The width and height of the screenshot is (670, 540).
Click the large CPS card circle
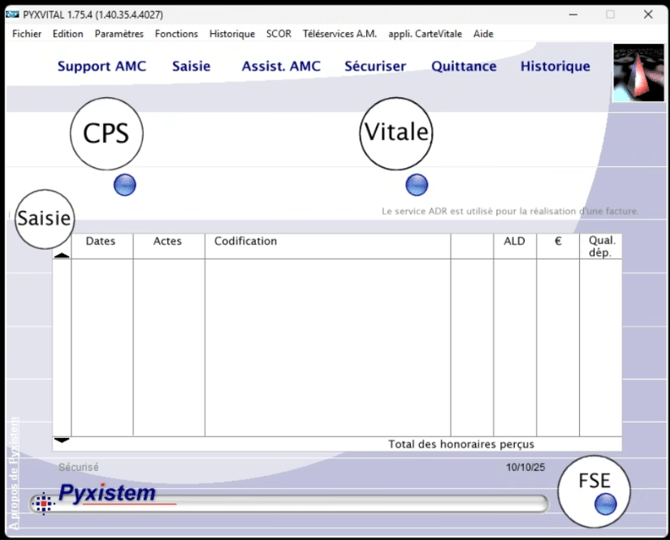pyautogui.click(x=106, y=133)
